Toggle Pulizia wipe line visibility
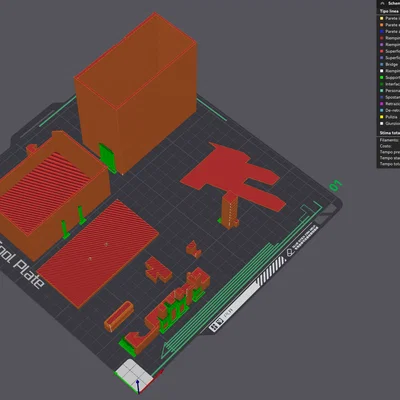 pyautogui.click(x=382, y=117)
